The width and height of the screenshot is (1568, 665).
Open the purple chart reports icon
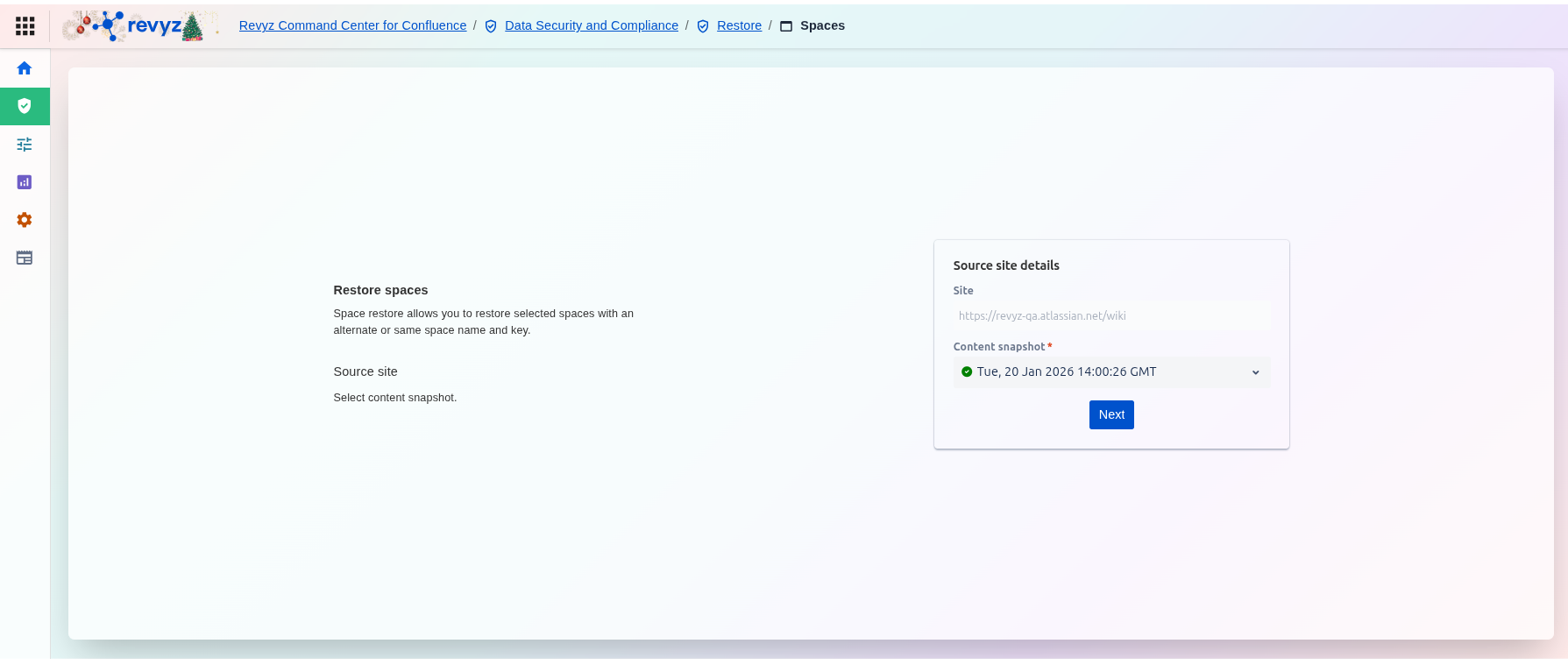point(25,182)
